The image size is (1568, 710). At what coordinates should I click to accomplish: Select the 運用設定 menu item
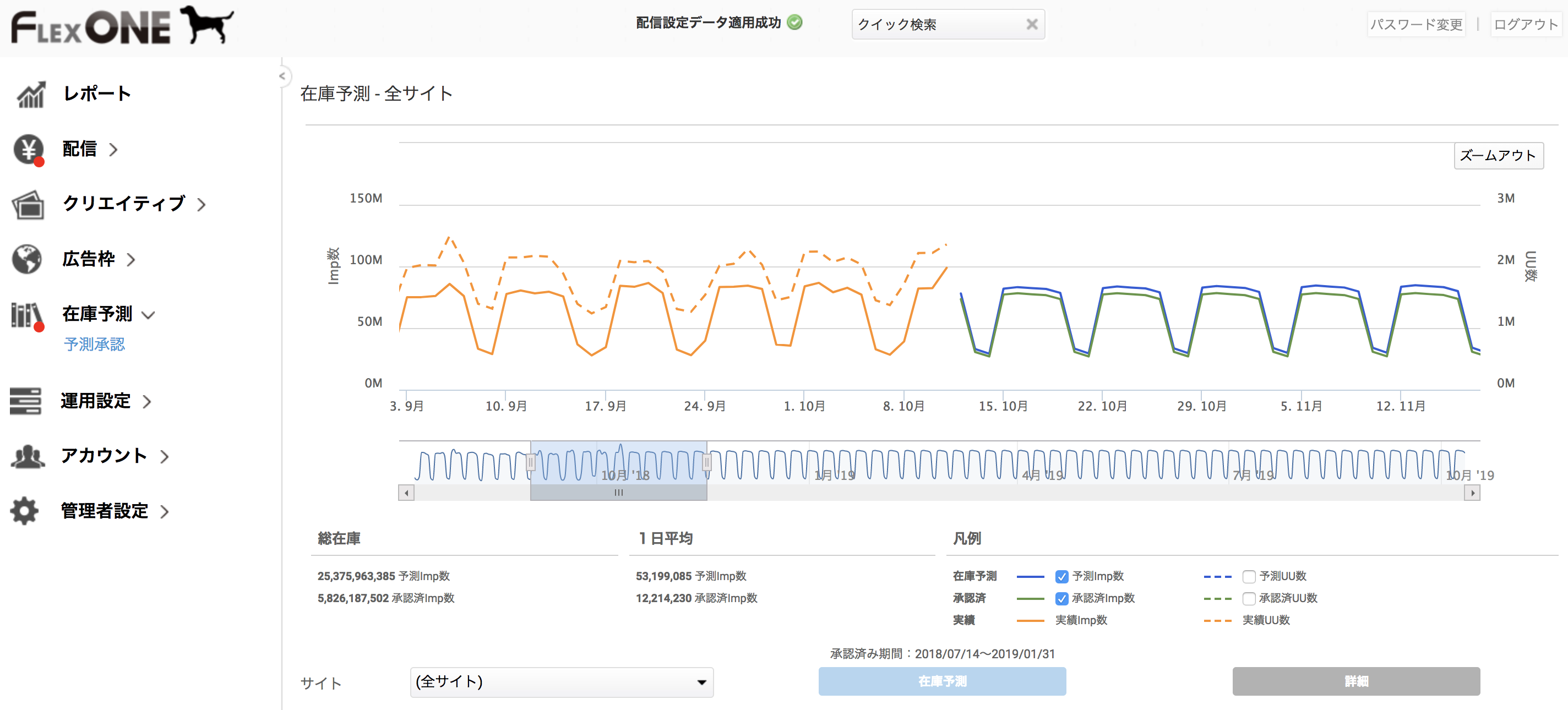[96, 401]
